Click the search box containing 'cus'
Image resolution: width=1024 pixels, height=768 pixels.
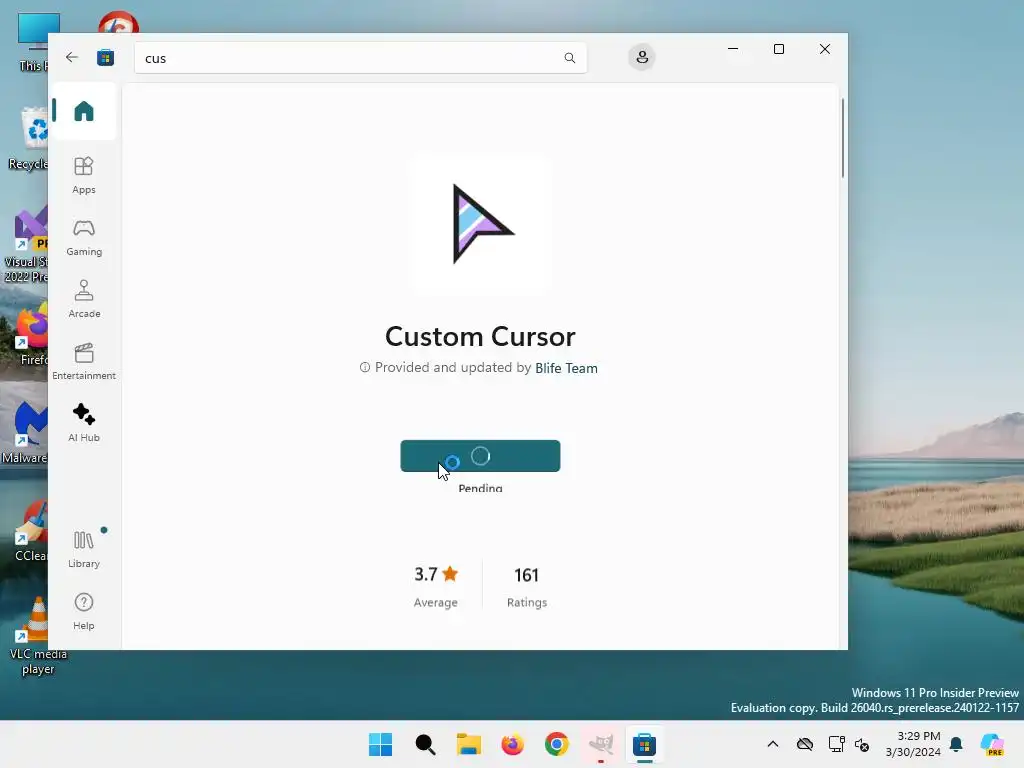(360, 58)
